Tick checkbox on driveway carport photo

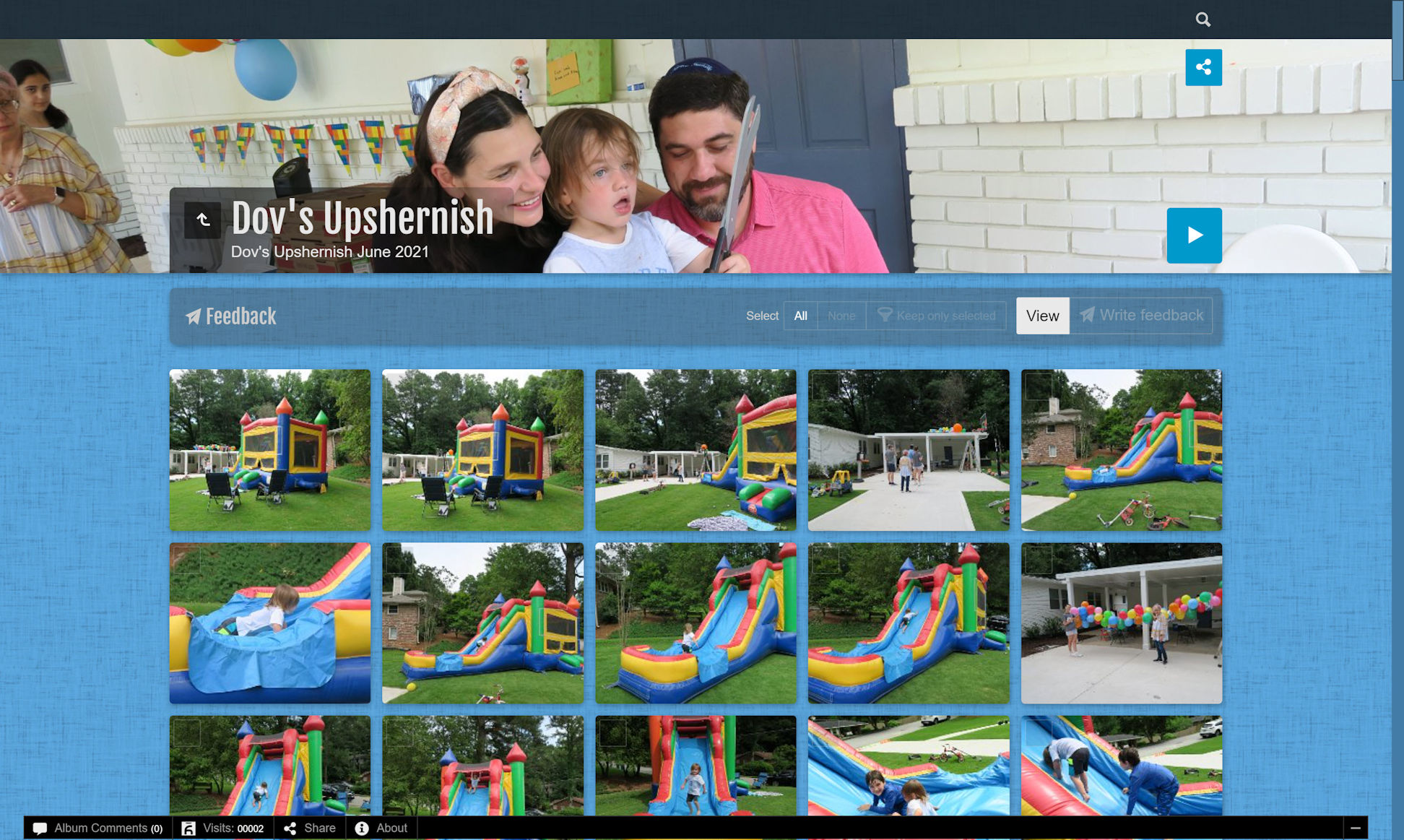pyautogui.click(x=825, y=386)
